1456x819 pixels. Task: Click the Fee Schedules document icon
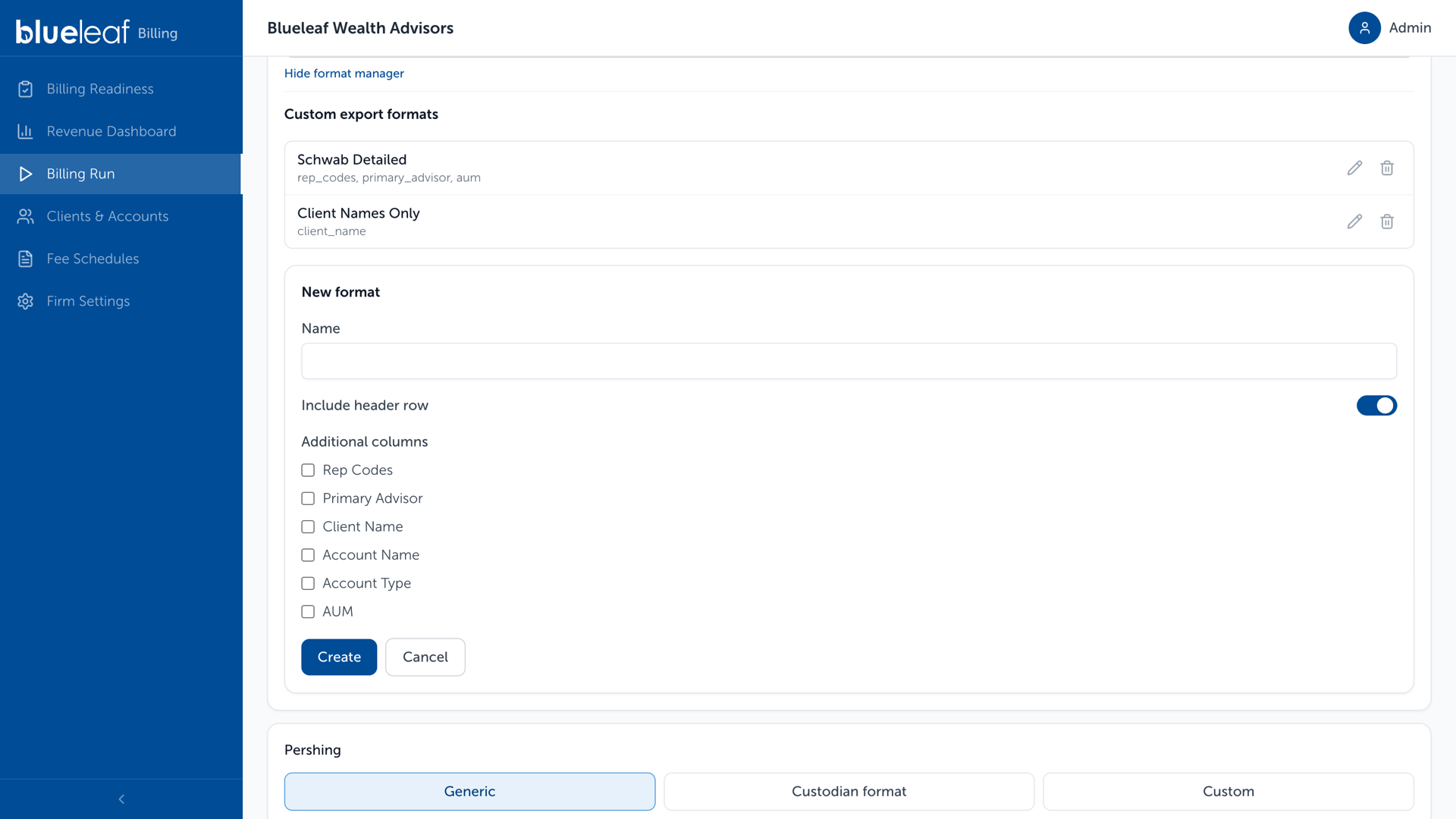(25, 259)
